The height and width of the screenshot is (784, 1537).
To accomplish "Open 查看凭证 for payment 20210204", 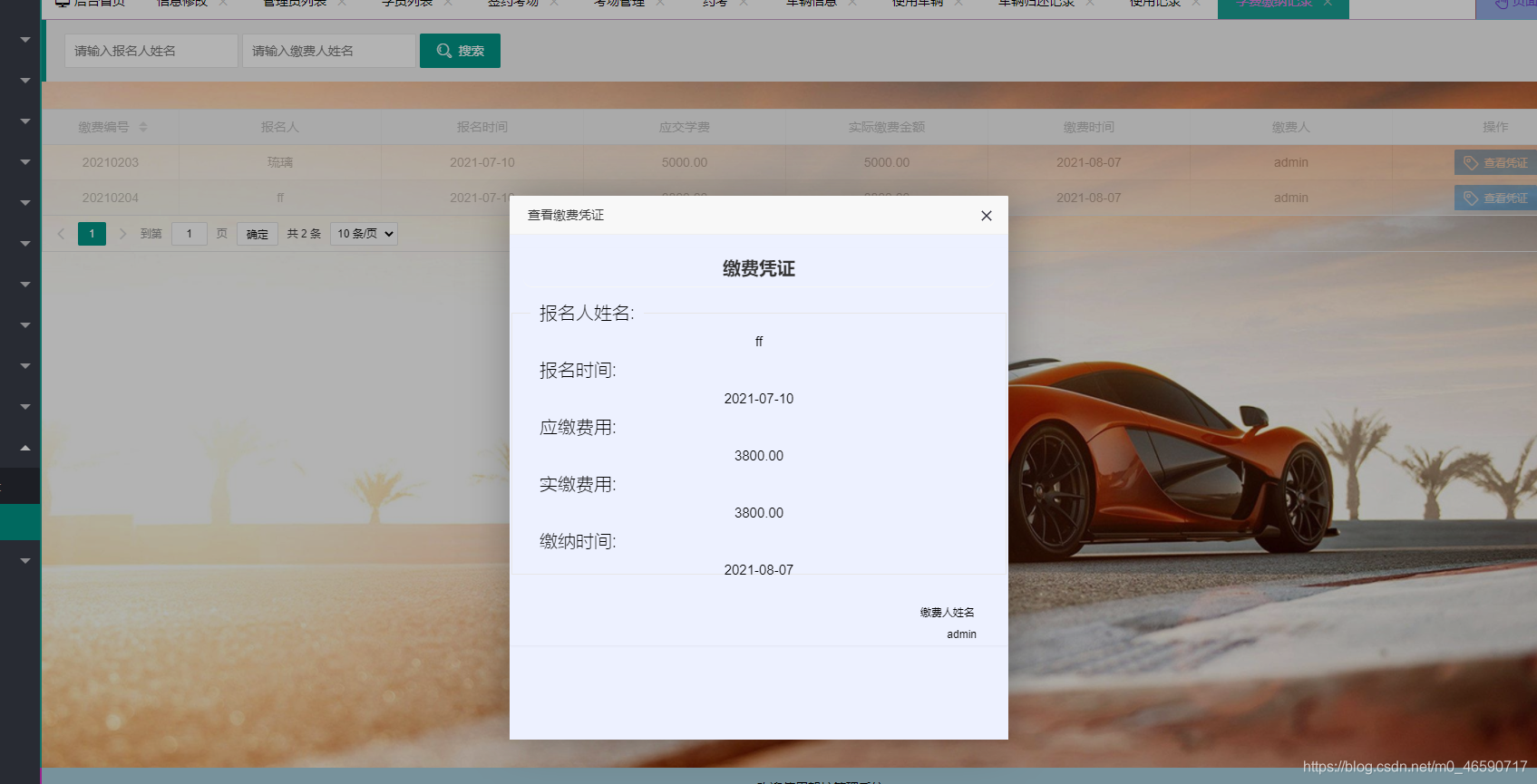I will [x=1496, y=198].
